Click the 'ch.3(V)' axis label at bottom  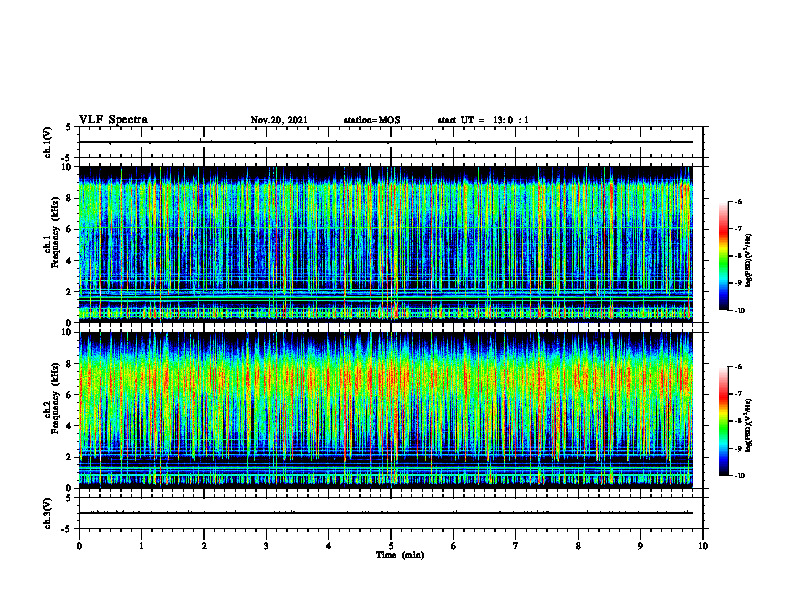[x=48, y=513]
